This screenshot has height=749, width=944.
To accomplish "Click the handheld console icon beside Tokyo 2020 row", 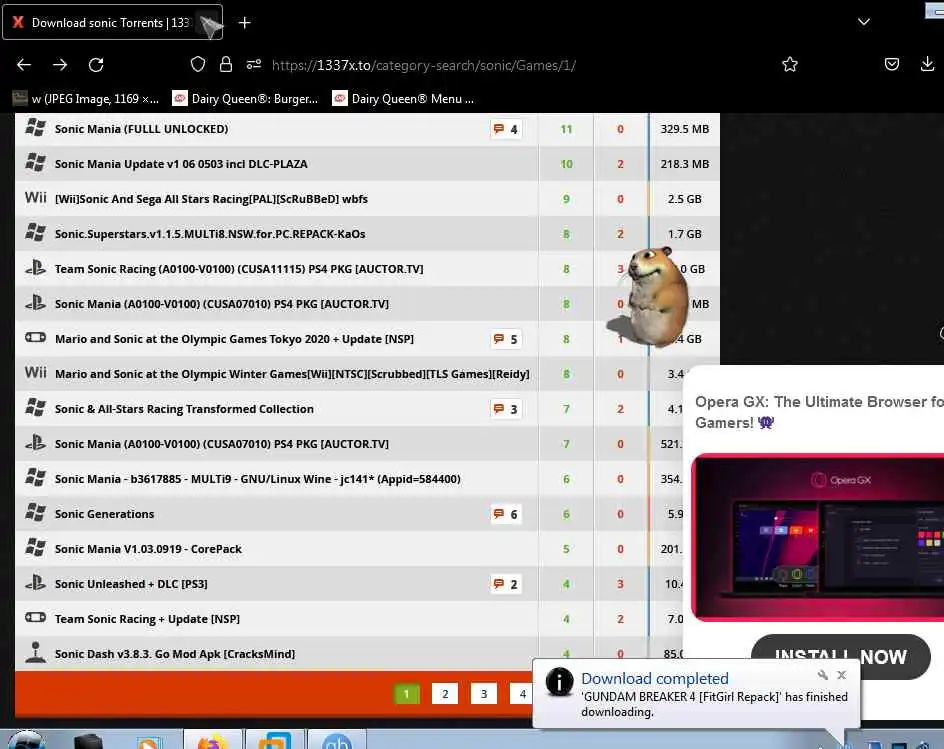I will [36, 337].
